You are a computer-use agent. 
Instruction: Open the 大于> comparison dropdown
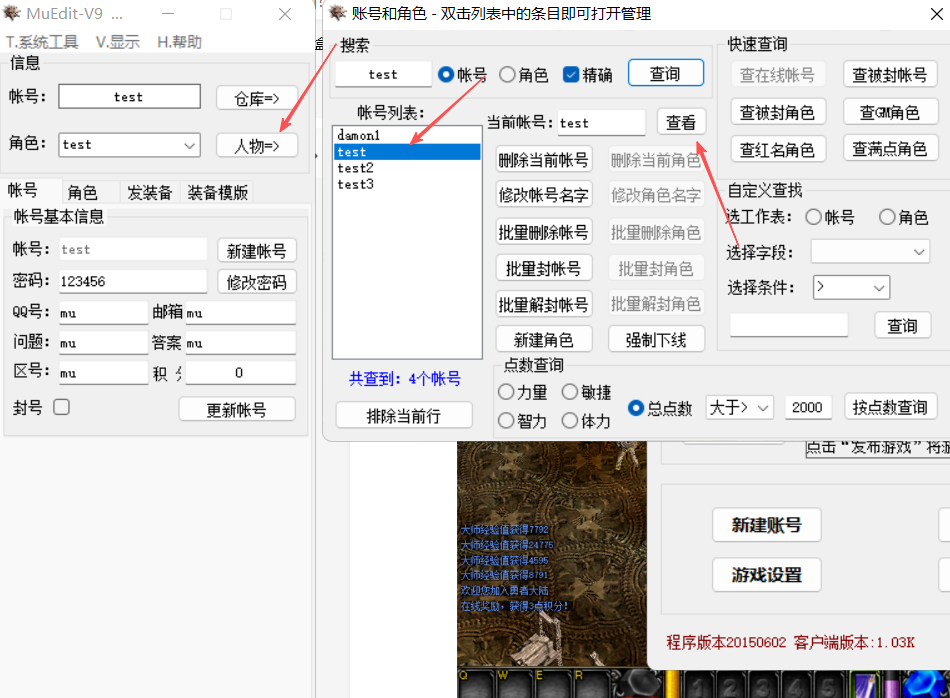click(x=739, y=407)
